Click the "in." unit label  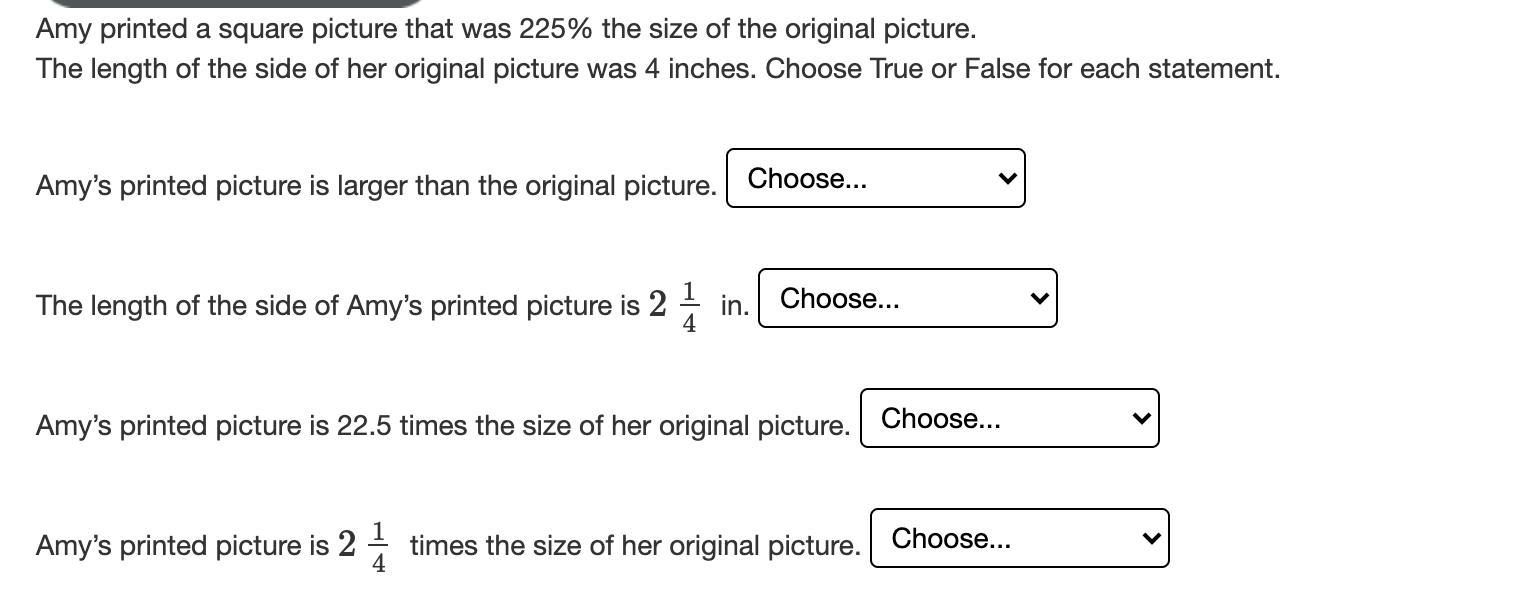coord(734,306)
